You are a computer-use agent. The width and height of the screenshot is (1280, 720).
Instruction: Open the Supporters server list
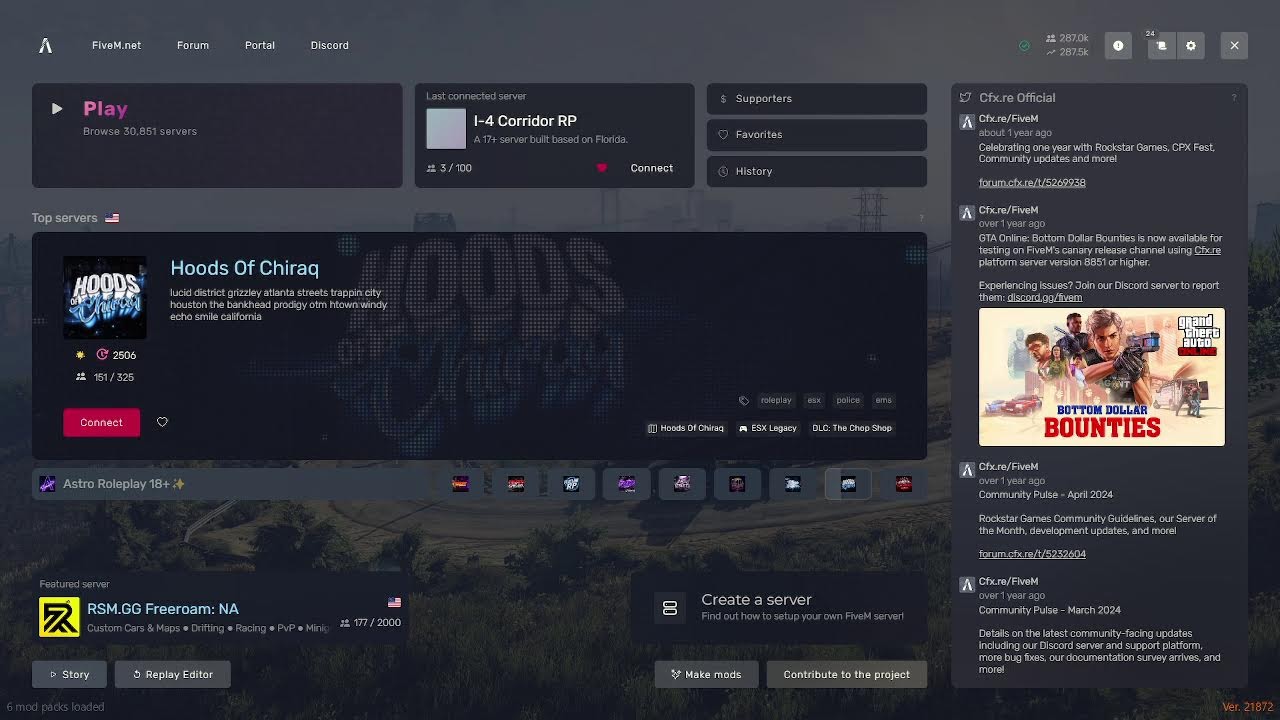click(x=817, y=99)
